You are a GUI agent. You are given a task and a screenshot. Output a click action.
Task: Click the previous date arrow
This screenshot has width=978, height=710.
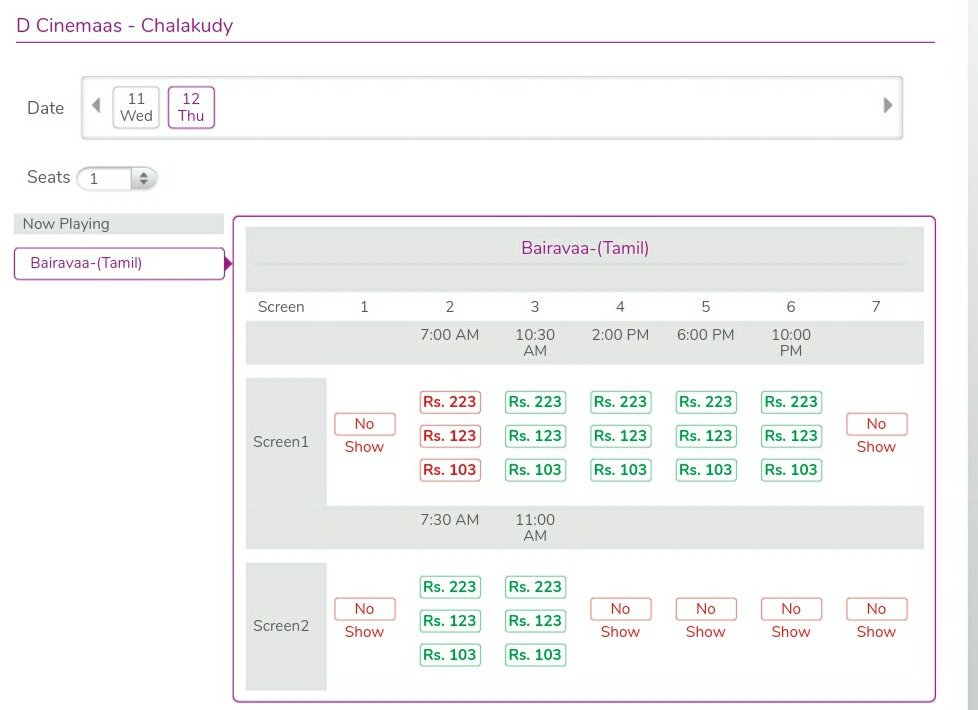96,105
